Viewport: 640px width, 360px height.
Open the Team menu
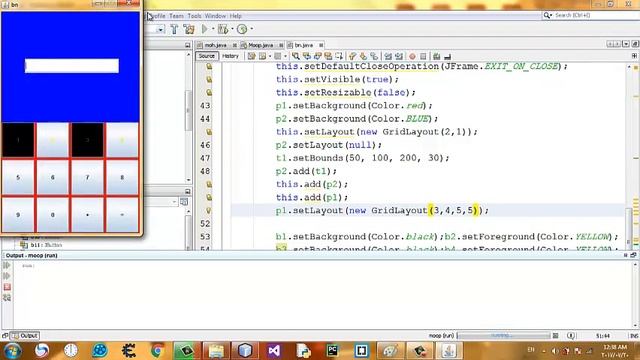pos(176,16)
